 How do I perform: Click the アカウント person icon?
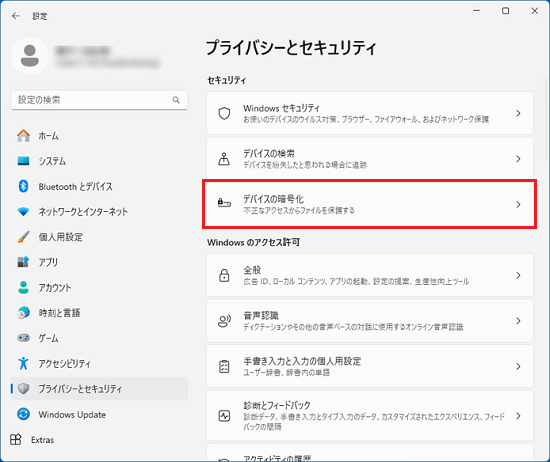[x=24, y=287]
